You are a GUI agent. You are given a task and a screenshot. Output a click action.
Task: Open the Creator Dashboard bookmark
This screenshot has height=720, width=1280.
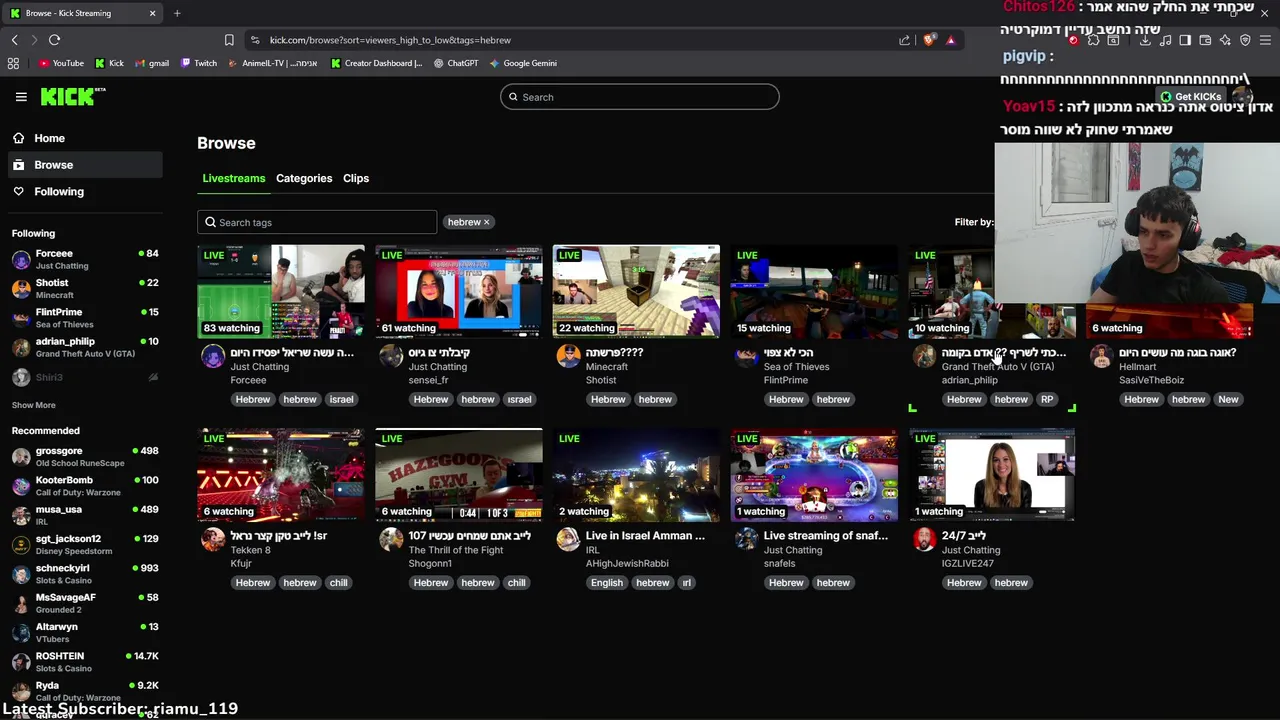(x=376, y=63)
